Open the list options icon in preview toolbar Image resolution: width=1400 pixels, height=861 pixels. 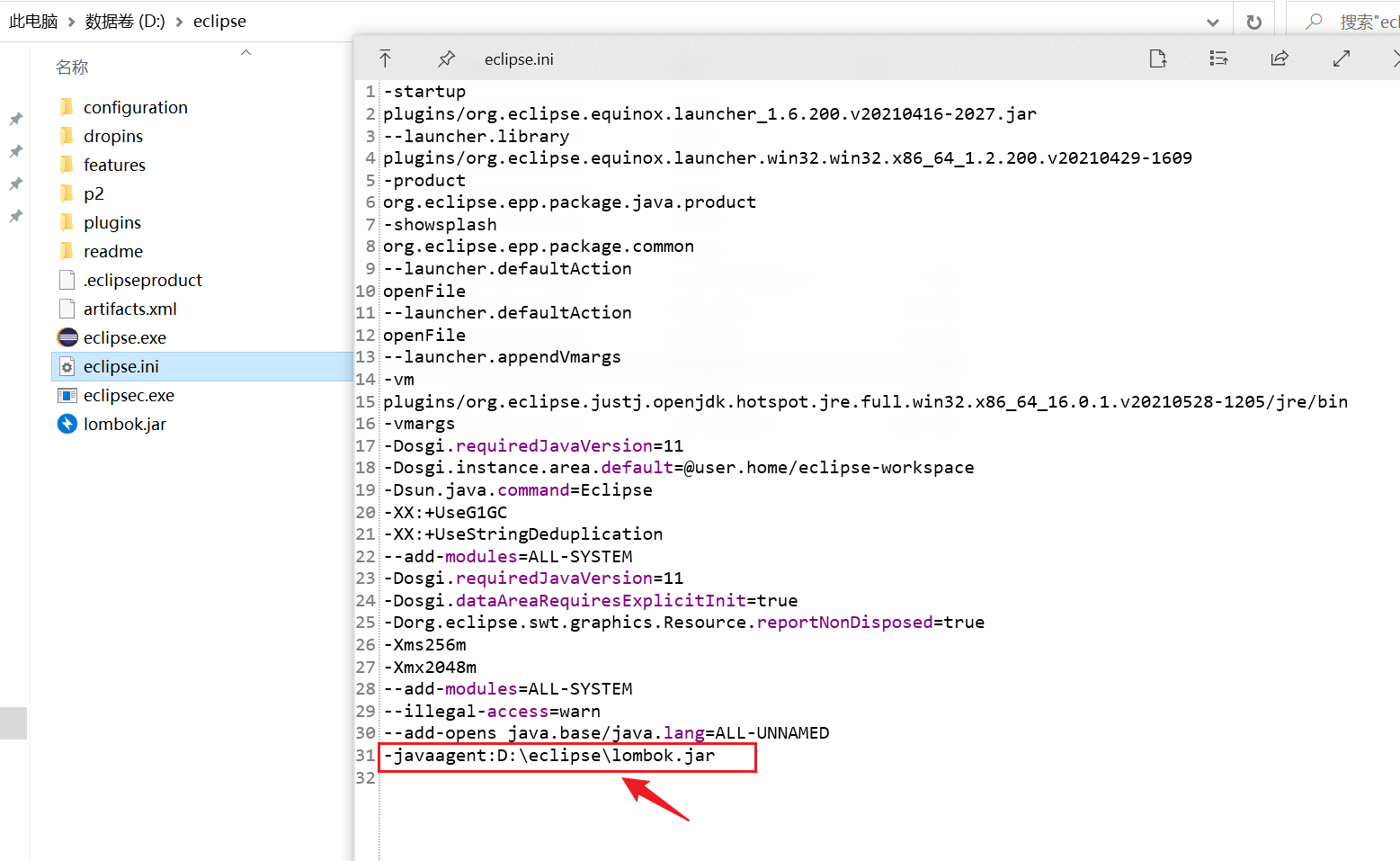click(1218, 58)
